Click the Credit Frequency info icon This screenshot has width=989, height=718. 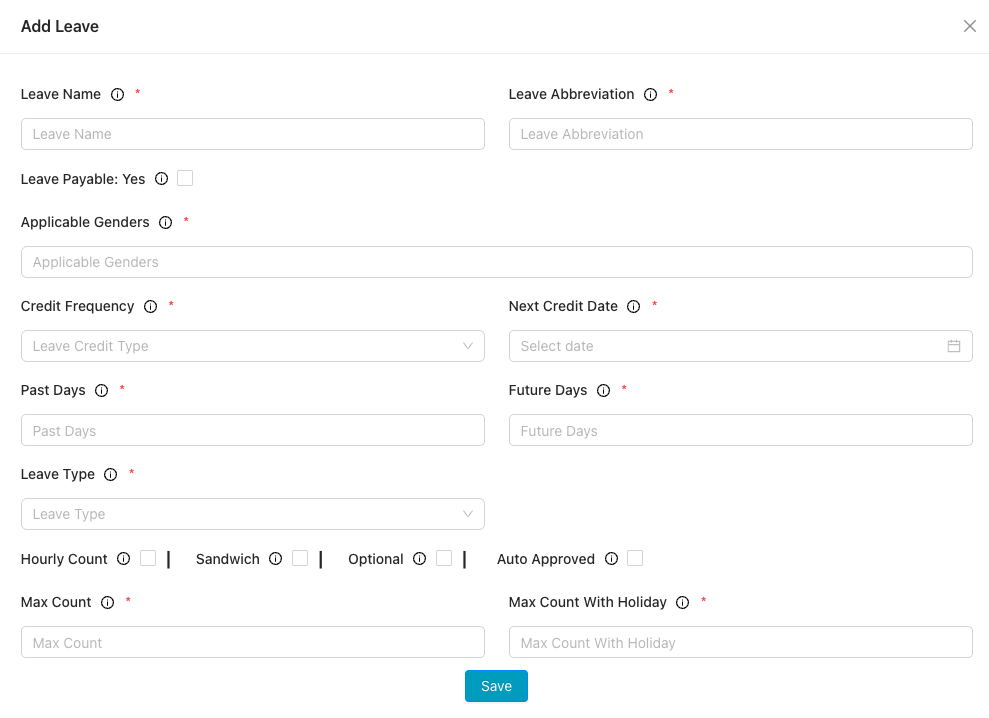[x=151, y=306]
